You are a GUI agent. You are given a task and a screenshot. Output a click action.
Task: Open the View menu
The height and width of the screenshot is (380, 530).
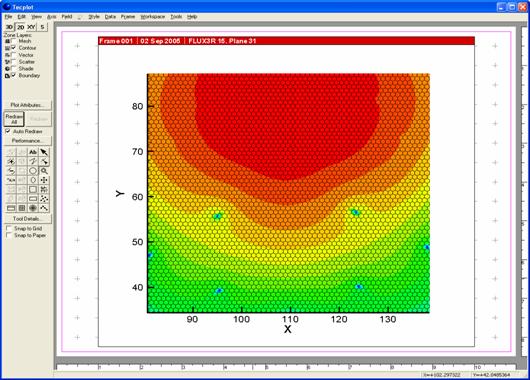pos(37,17)
